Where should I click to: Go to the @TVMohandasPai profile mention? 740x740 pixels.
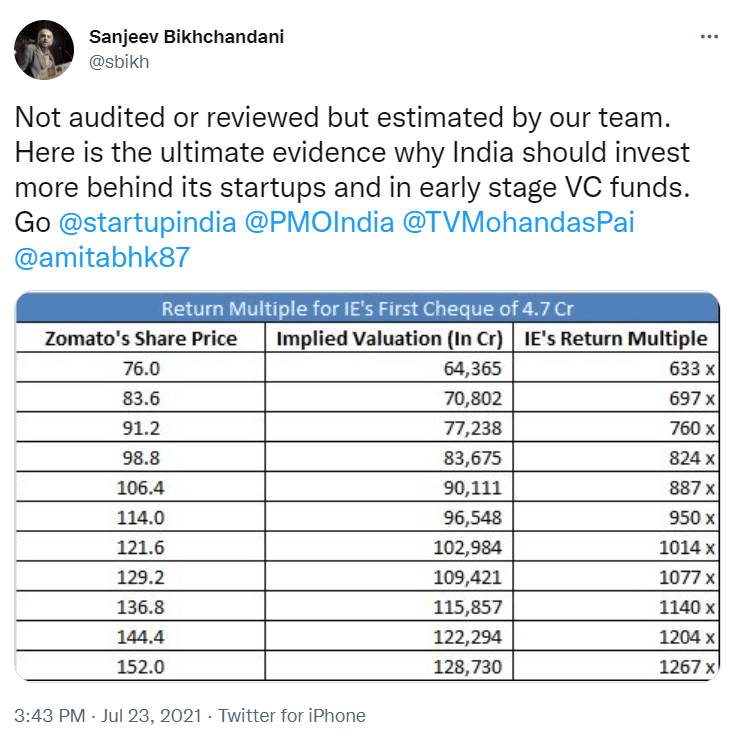point(518,221)
